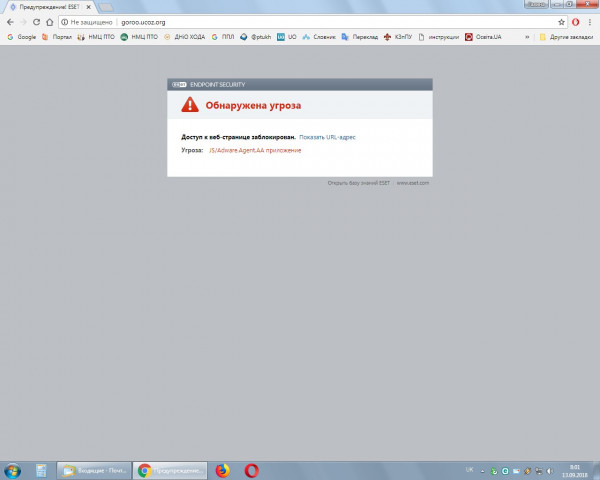Switch to the Chrome Предупреждение taskbar window
The image size is (600, 480).
[170, 470]
